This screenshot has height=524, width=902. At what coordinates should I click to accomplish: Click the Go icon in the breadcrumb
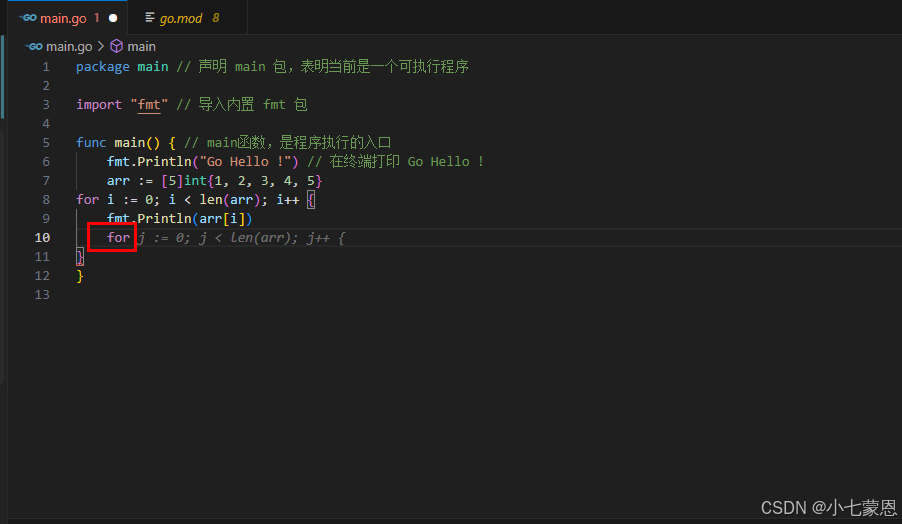tap(34, 47)
